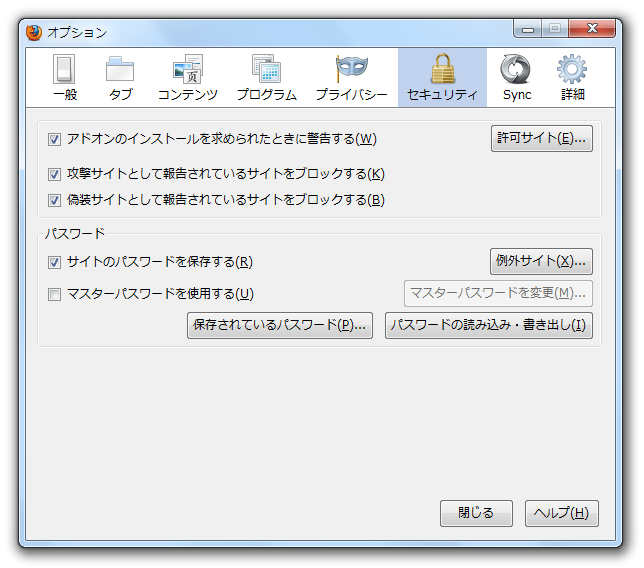Open 保存されているパスワード(P)... dialog
The height and width of the screenshot is (568, 644).
[280, 325]
